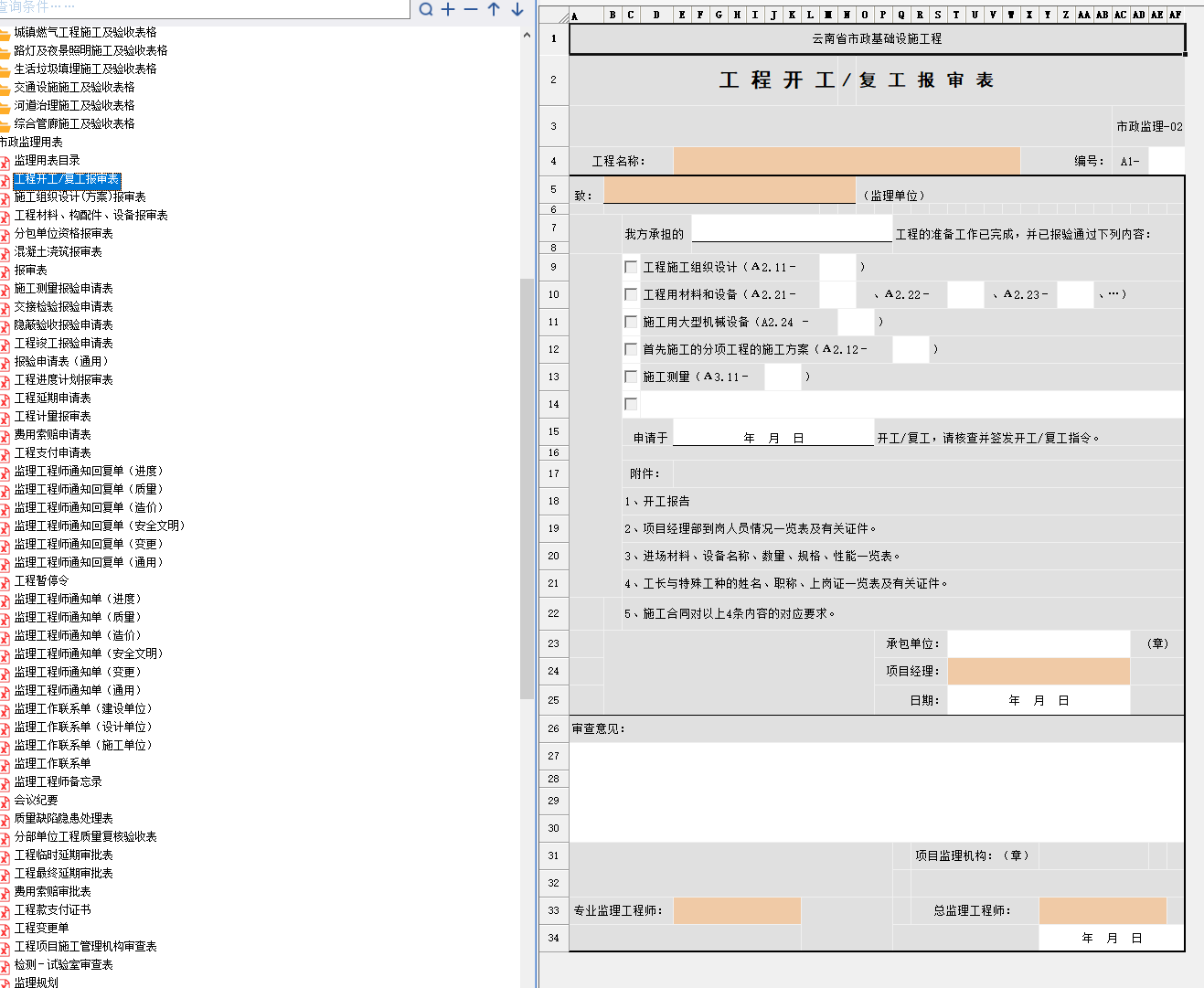Select column header D in spreadsheet

[x=656, y=15]
